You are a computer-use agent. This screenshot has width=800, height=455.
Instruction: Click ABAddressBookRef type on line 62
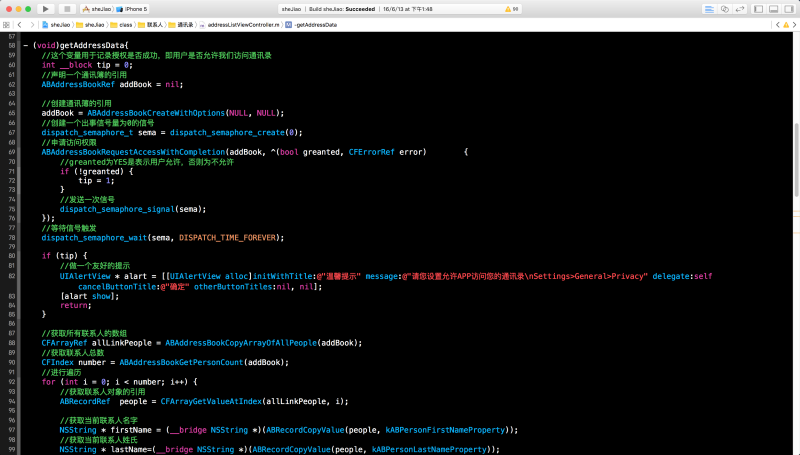(78, 85)
